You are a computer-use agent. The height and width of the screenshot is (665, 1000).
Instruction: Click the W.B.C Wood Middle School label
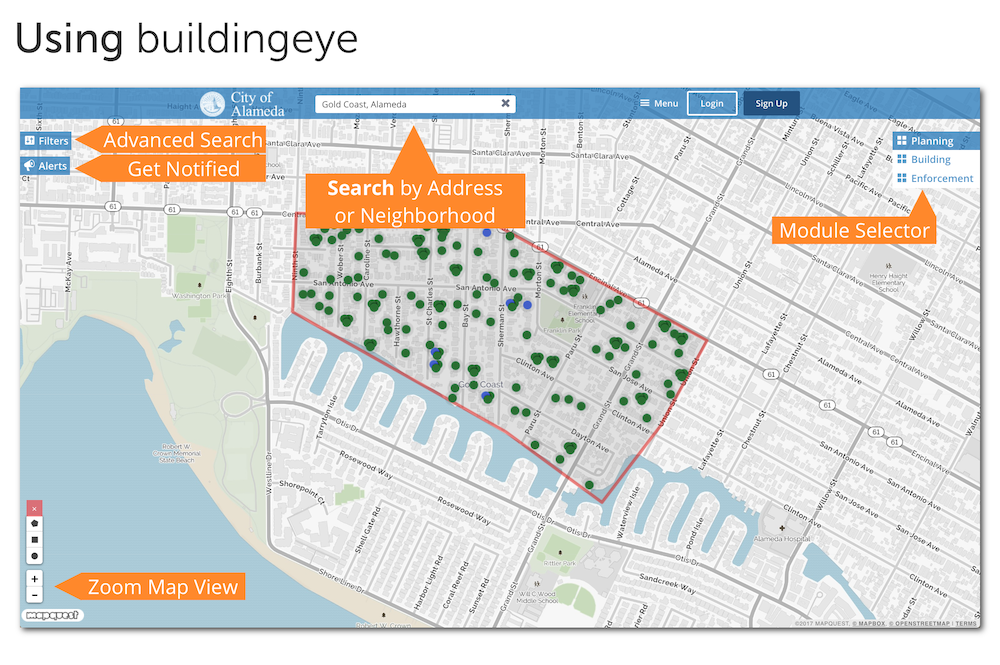[x=536, y=597]
